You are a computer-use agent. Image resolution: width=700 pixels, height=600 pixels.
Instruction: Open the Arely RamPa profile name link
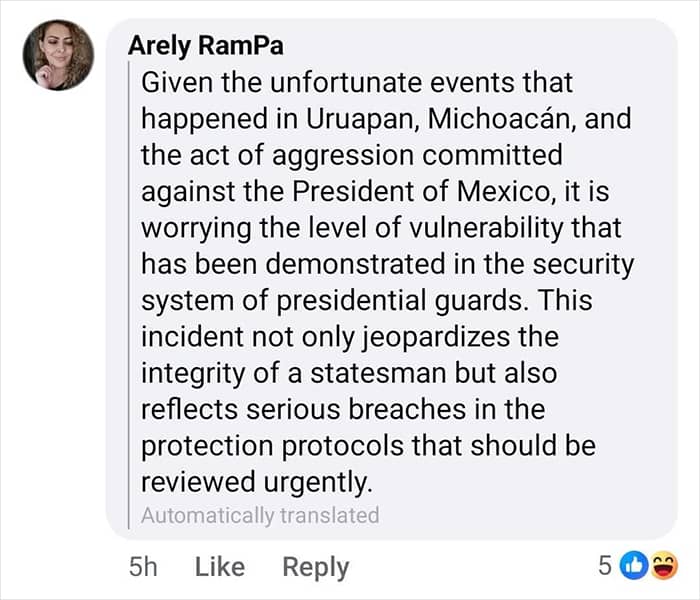click(x=206, y=46)
